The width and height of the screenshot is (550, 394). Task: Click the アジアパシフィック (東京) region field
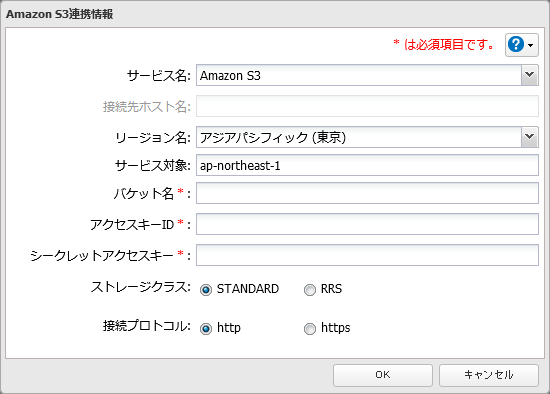click(x=359, y=137)
